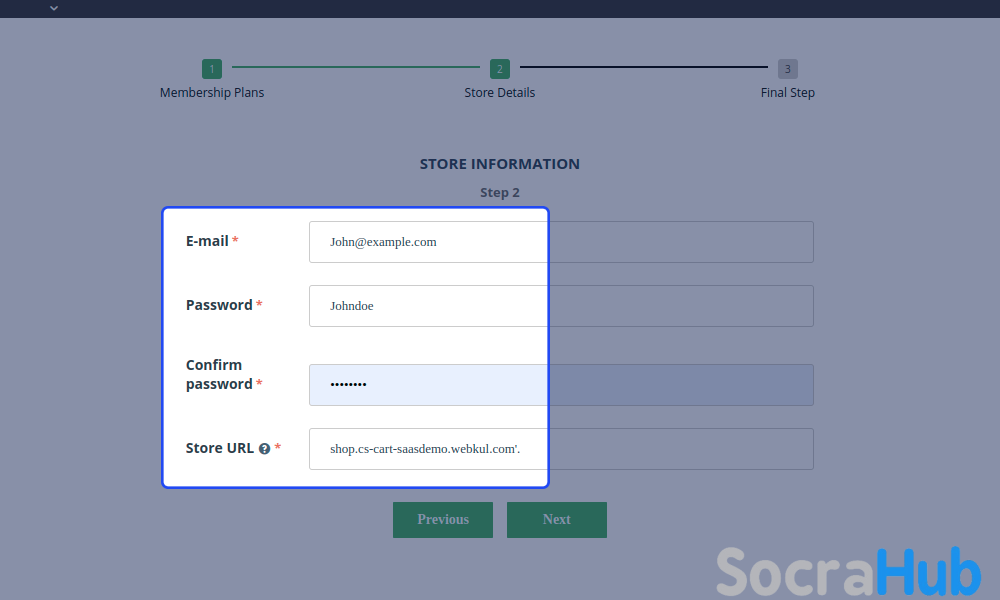Click into the Password input field
The width and height of the screenshot is (1000, 600).
(x=560, y=306)
